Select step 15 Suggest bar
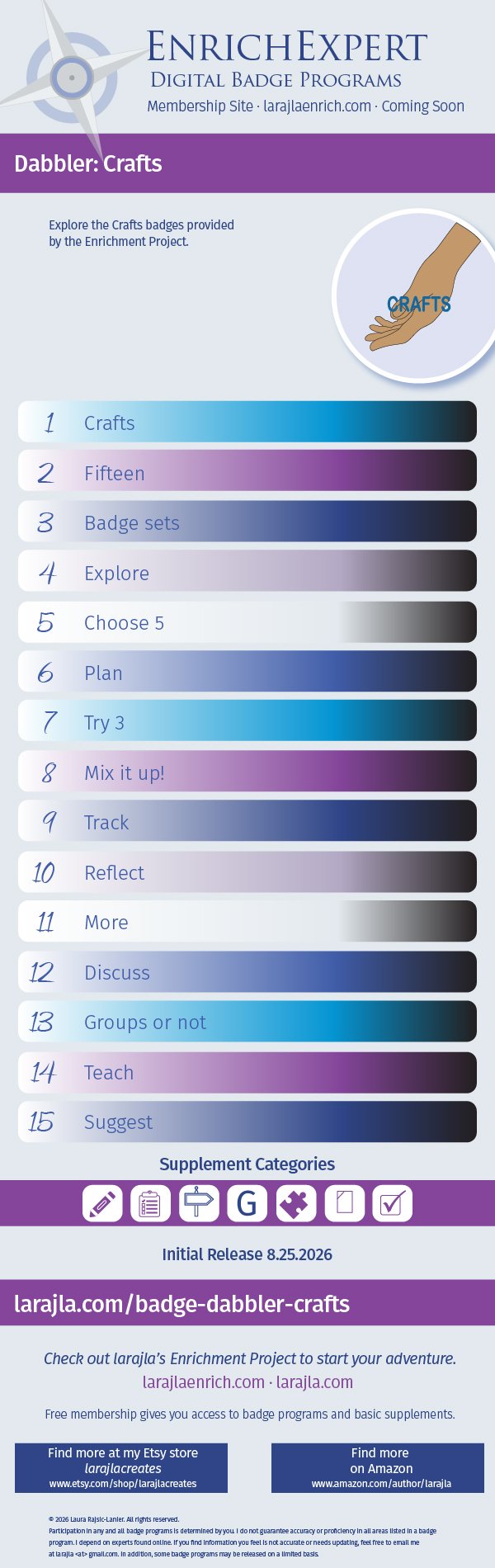The height and width of the screenshot is (1568, 495). point(247,1122)
